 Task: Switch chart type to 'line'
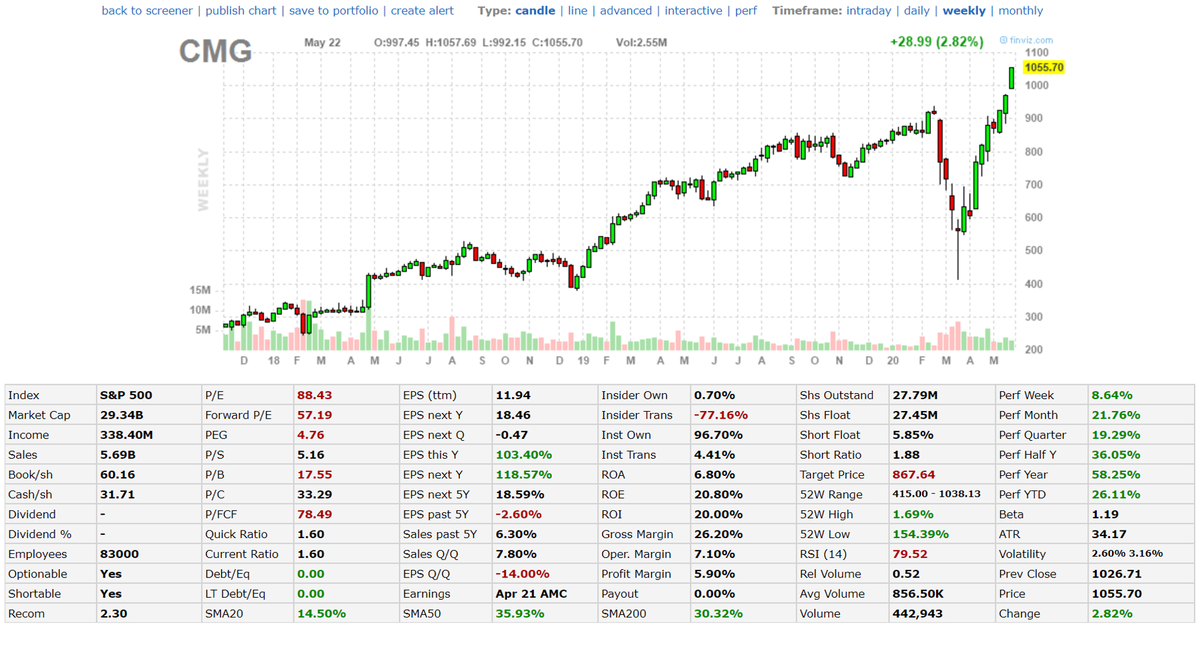[577, 11]
